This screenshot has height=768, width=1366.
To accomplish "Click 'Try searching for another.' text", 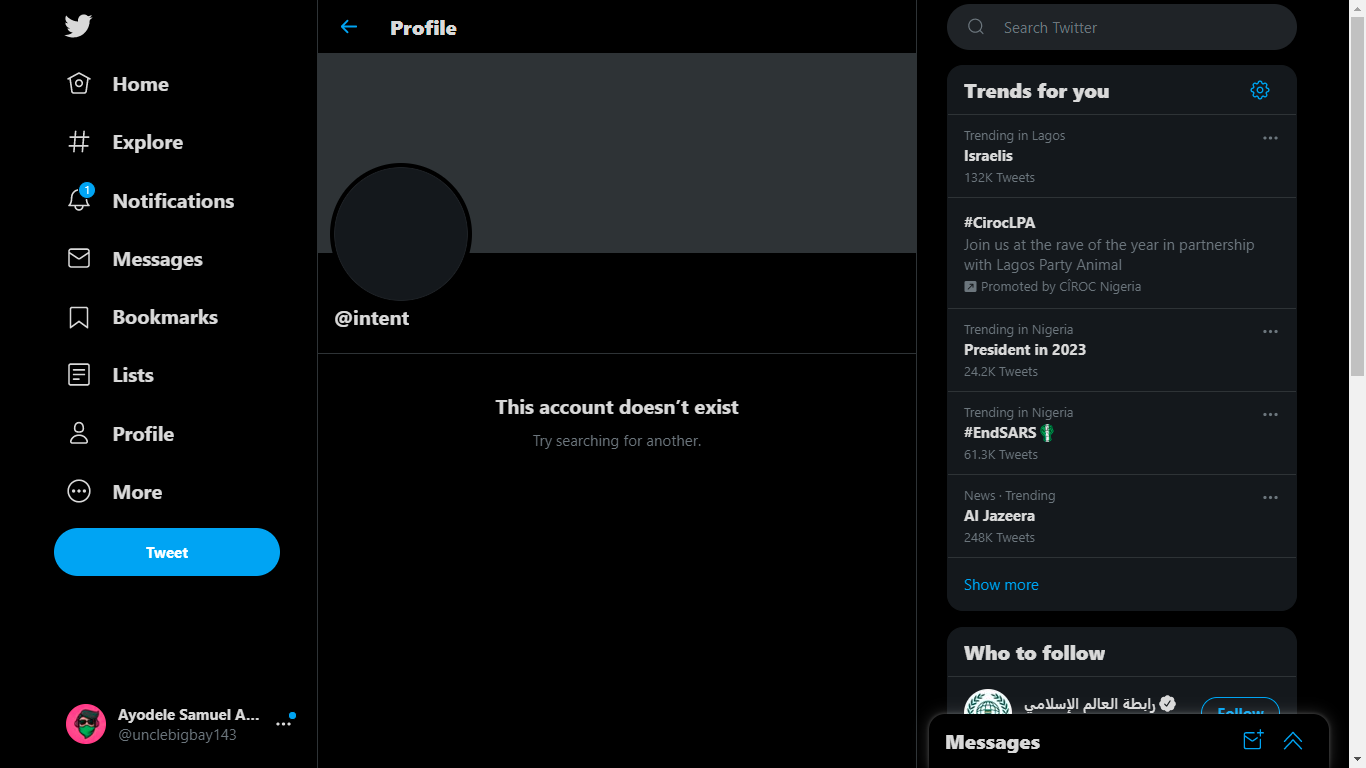I will point(617,441).
